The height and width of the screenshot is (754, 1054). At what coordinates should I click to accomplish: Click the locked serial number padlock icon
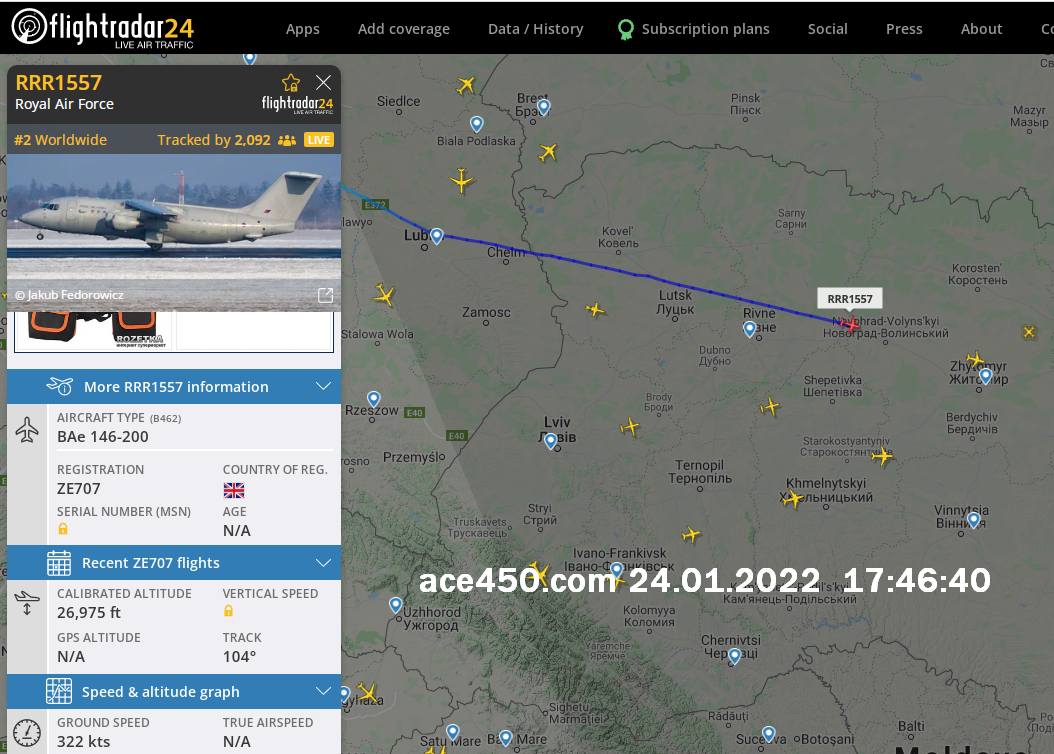click(x=63, y=529)
